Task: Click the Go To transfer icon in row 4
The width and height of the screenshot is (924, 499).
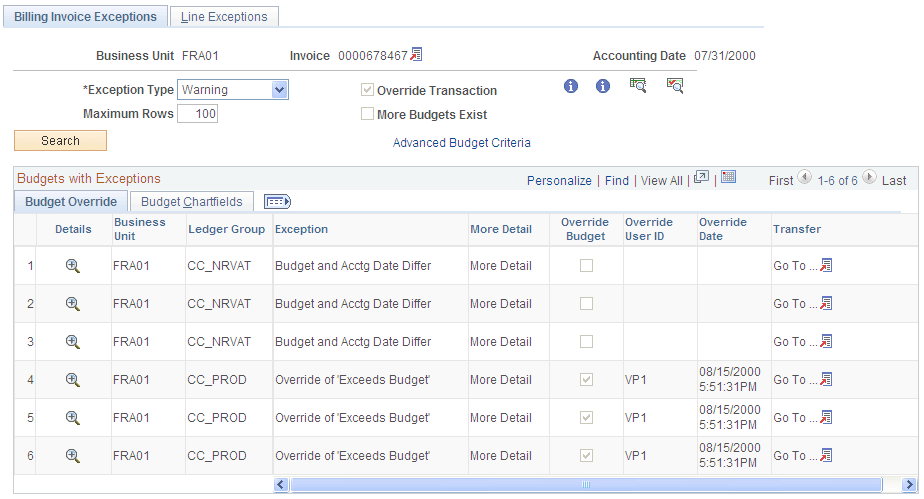Action: click(826, 379)
